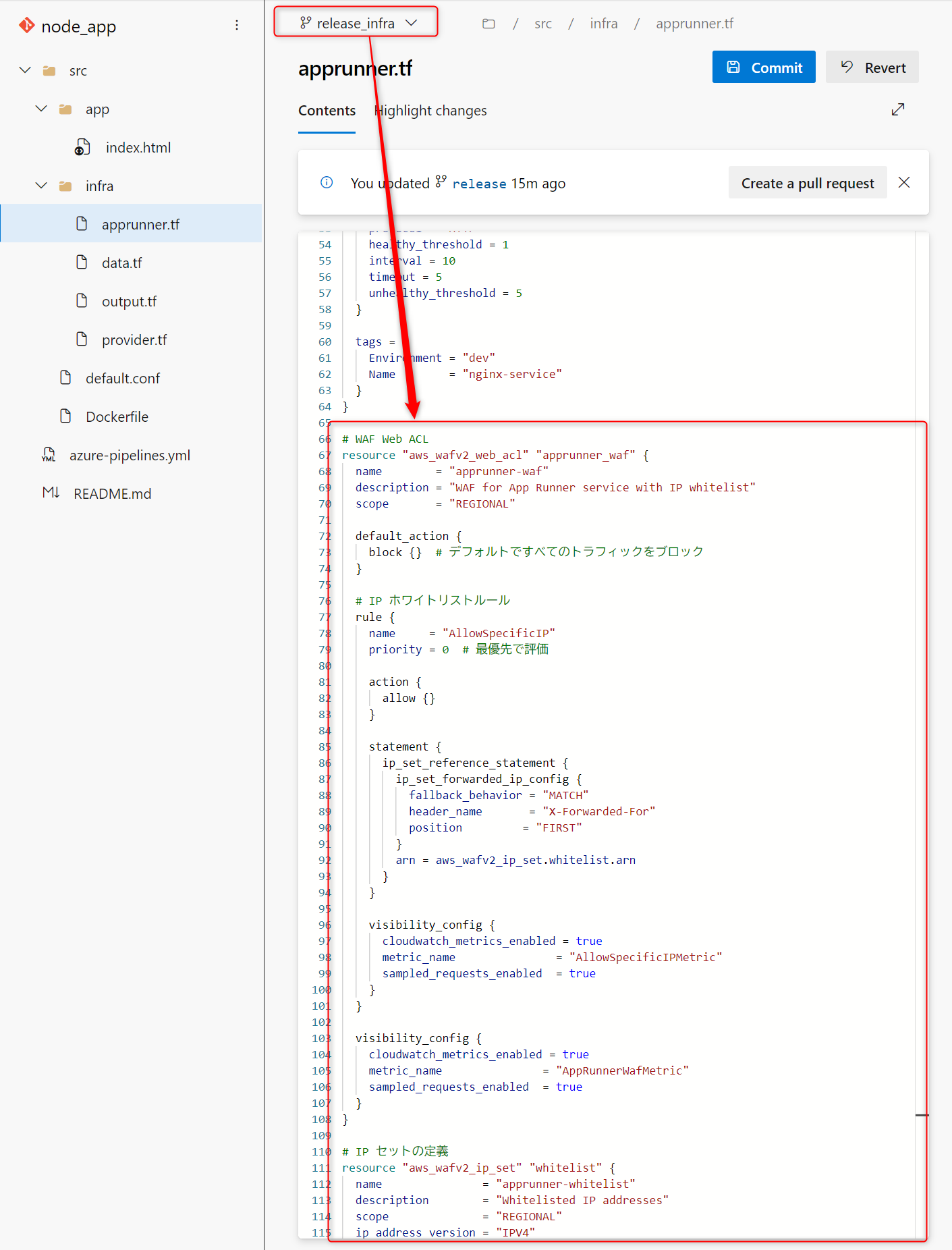Click the apprunner.tf file icon

click(82, 224)
